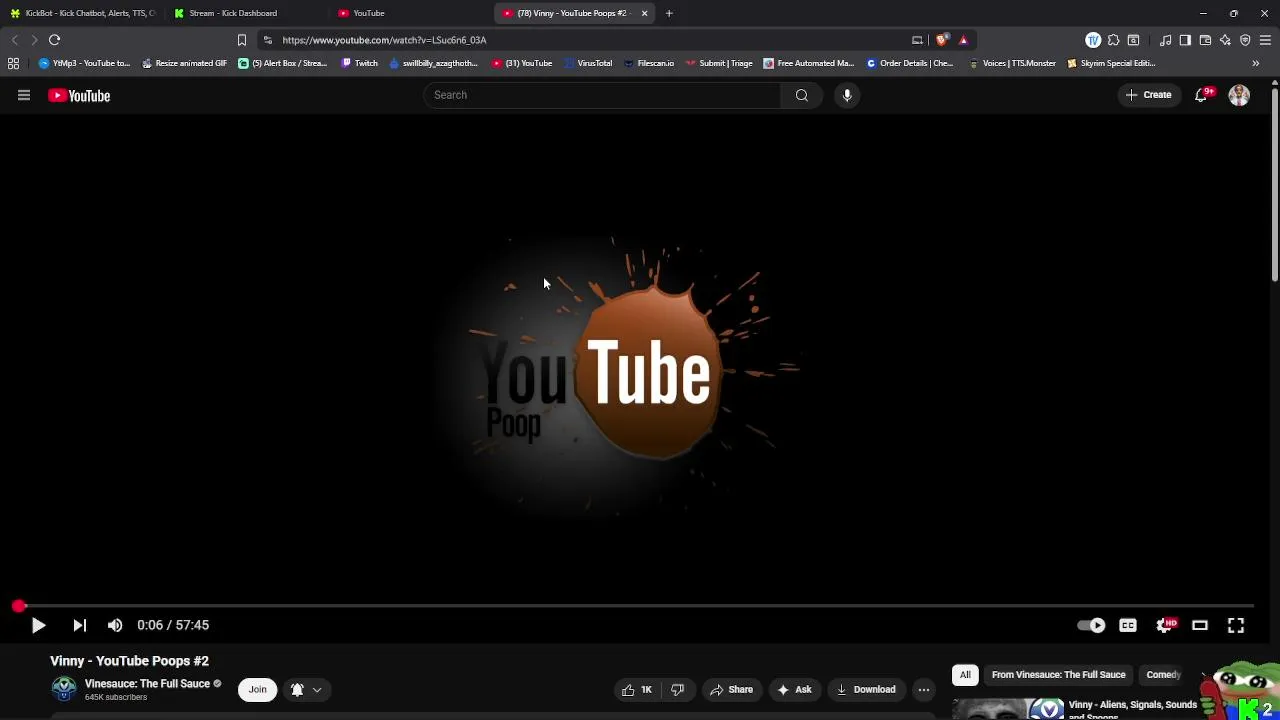Open Twitch bookmark
1280x720 pixels.
(x=359, y=63)
